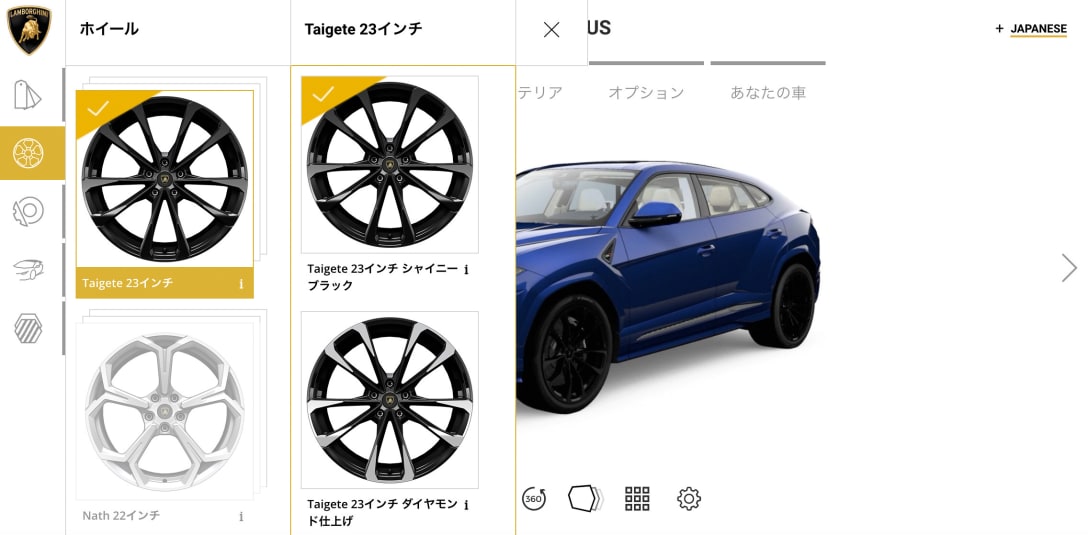Viewport: 1088px width, 535px height.
Task: Open the settings gear below the car
Action: click(x=688, y=498)
